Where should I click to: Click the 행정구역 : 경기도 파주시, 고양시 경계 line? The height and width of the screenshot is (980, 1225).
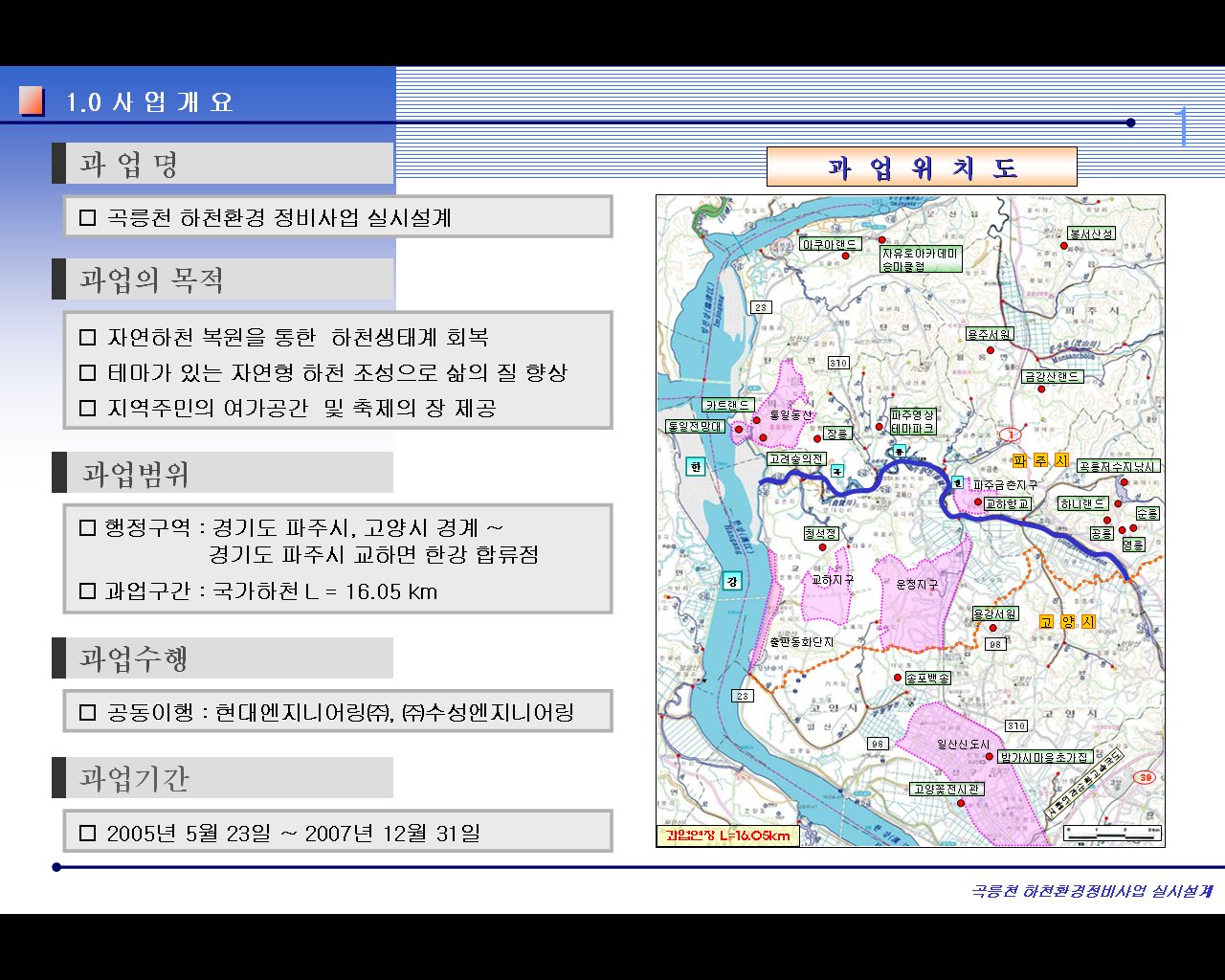[304, 527]
